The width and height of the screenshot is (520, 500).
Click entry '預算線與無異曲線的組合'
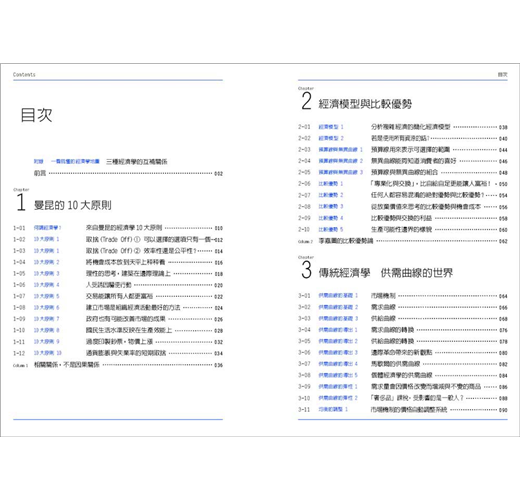pos(404,172)
